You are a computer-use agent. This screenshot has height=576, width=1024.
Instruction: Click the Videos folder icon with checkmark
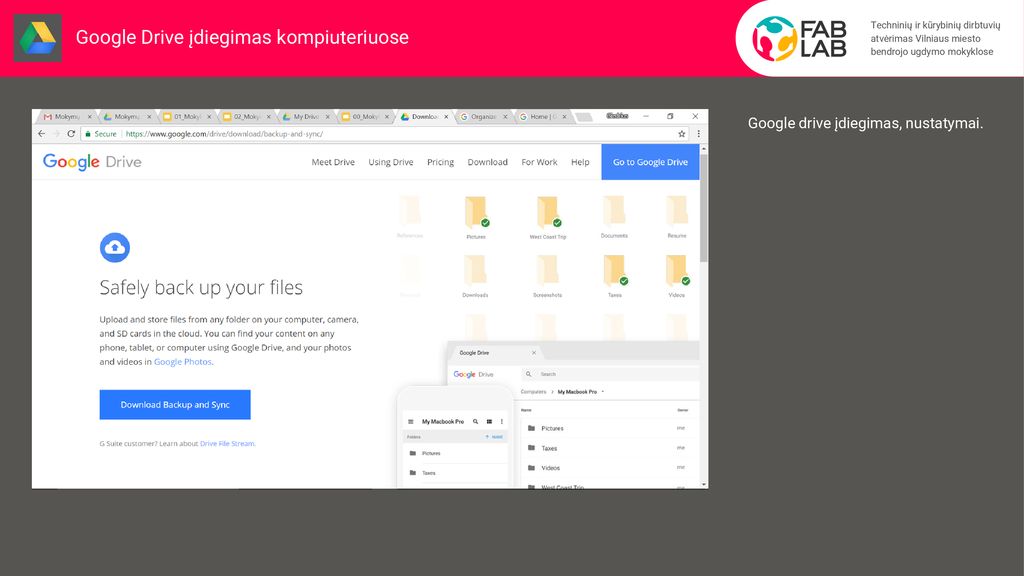(678, 270)
